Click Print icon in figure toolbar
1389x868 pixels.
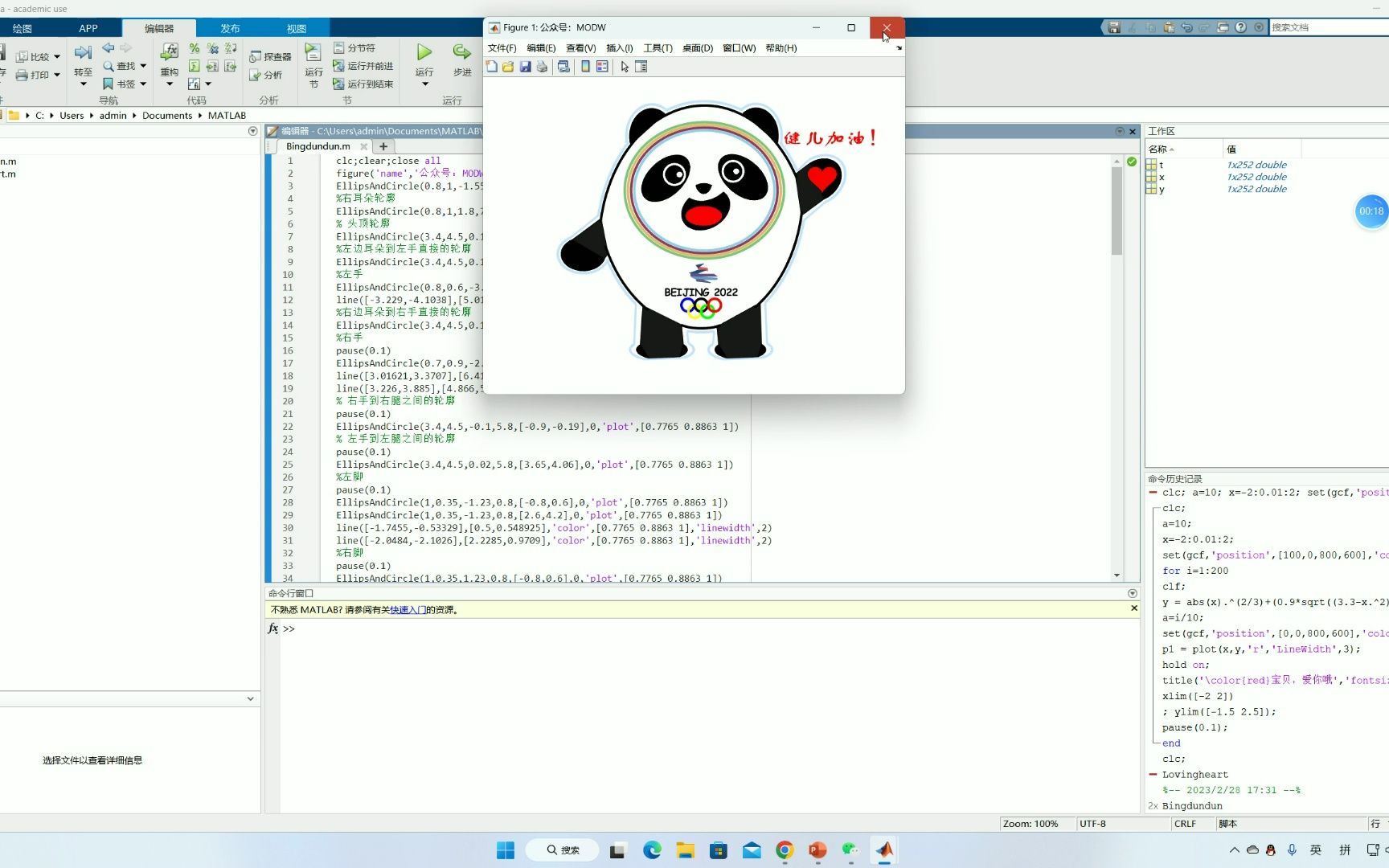542,67
